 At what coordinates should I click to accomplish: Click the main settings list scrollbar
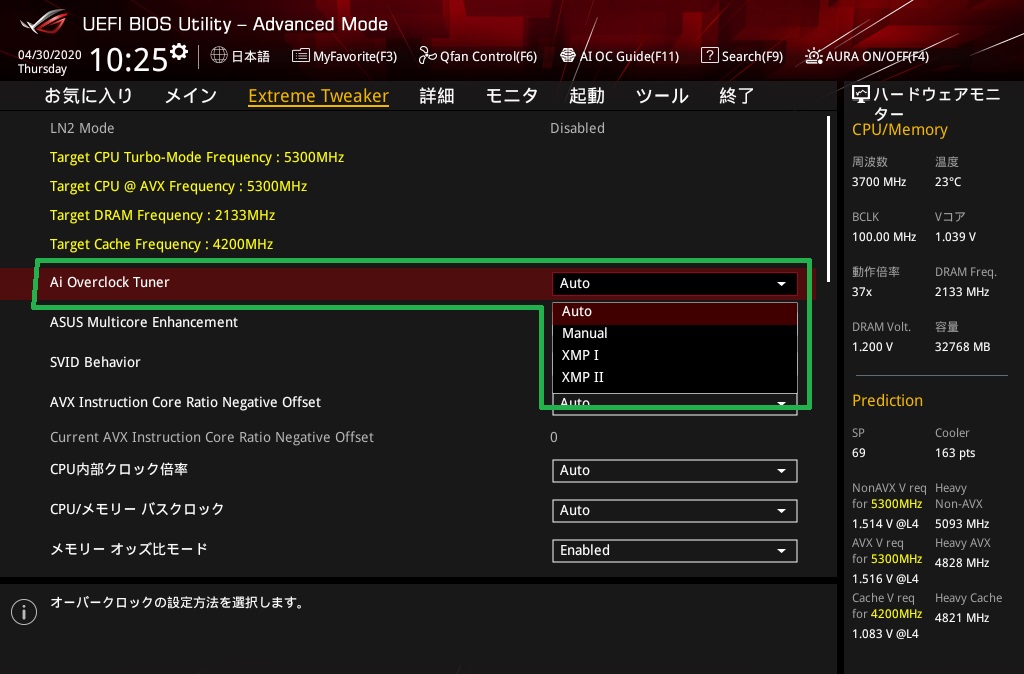click(829, 199)
